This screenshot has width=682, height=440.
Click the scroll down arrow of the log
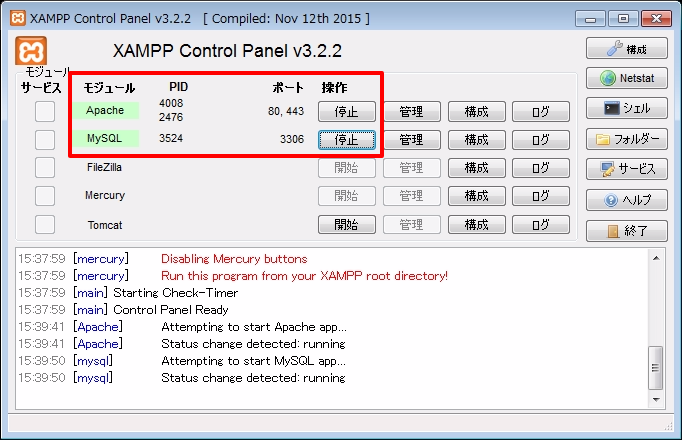tap(656, 400)
